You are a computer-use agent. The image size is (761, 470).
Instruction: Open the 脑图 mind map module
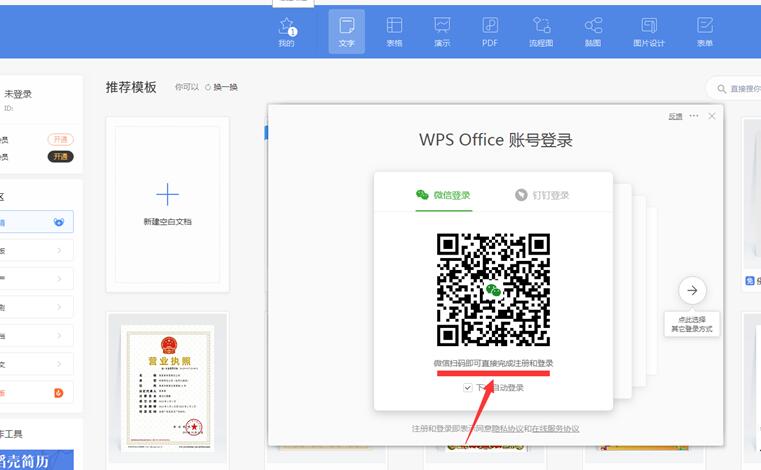pyautogui.click(x=593, y=32)
